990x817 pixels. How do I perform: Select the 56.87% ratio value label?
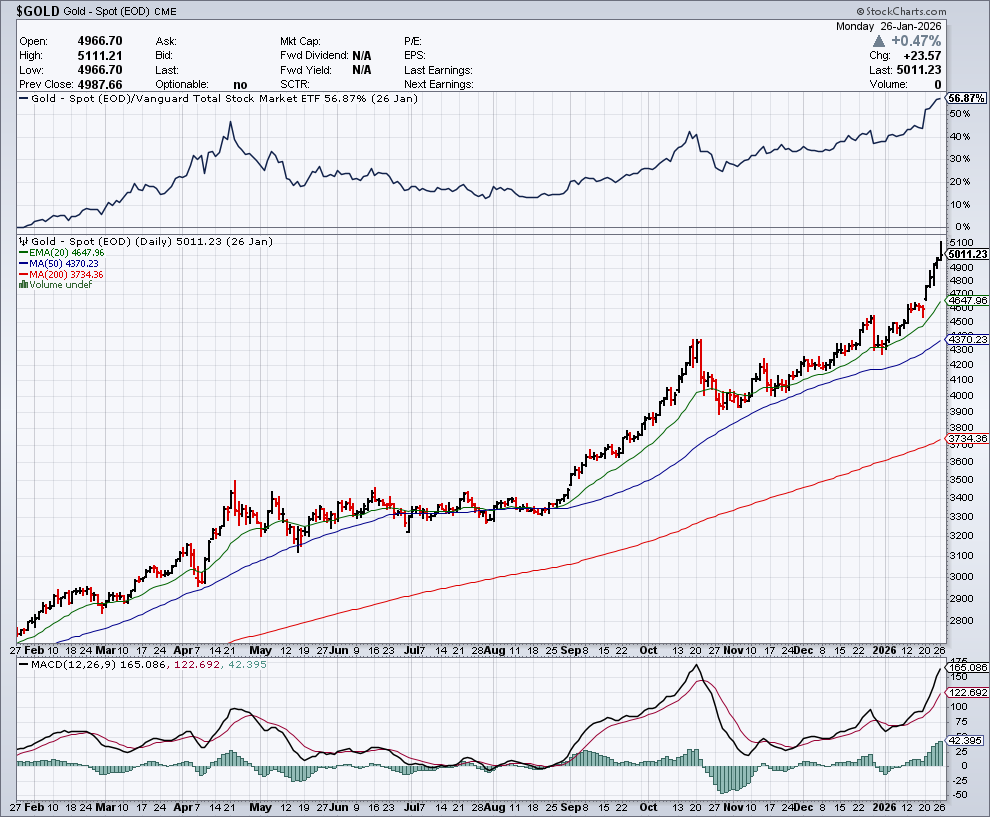coord(968,98)
